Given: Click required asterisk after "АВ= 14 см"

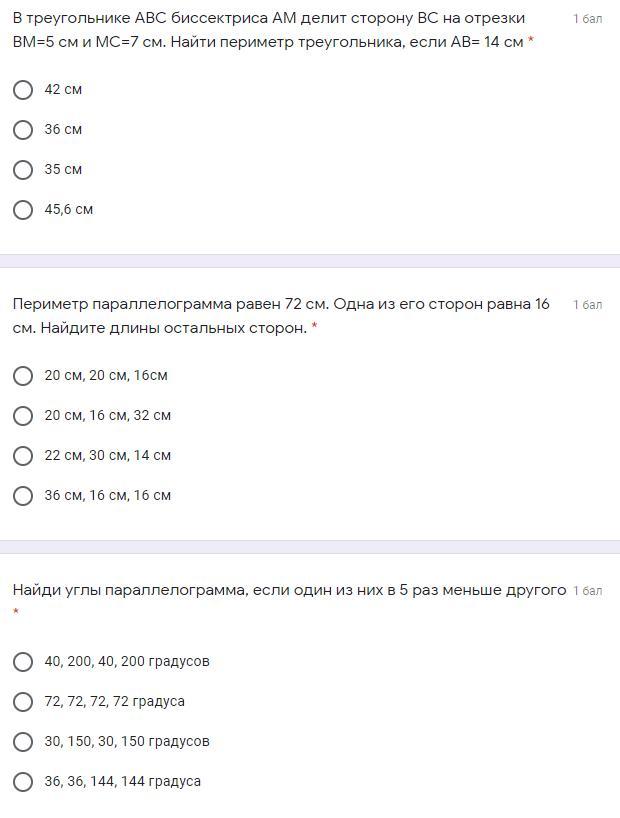Looking at the screenshot, I should tap(531, 41).
